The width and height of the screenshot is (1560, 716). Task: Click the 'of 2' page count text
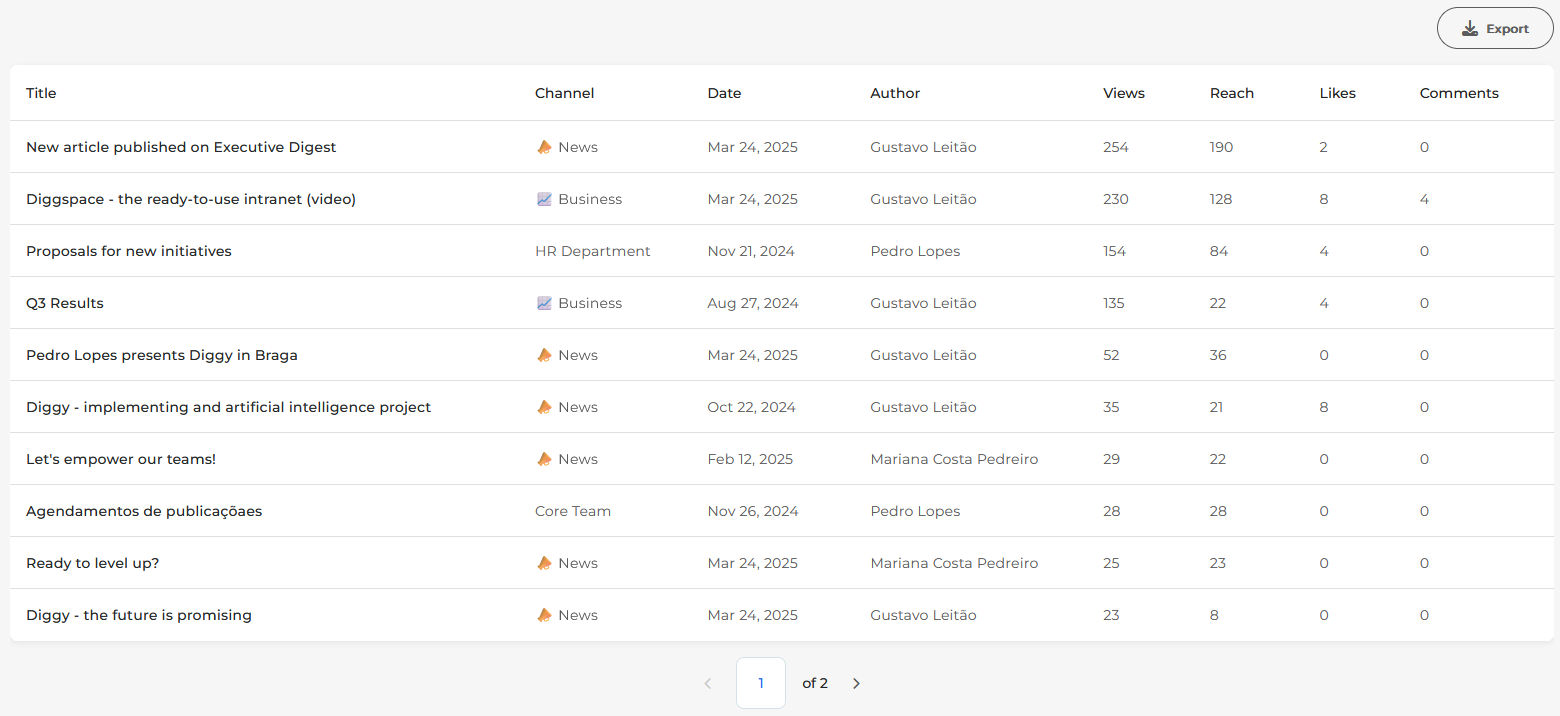point(815,683)
